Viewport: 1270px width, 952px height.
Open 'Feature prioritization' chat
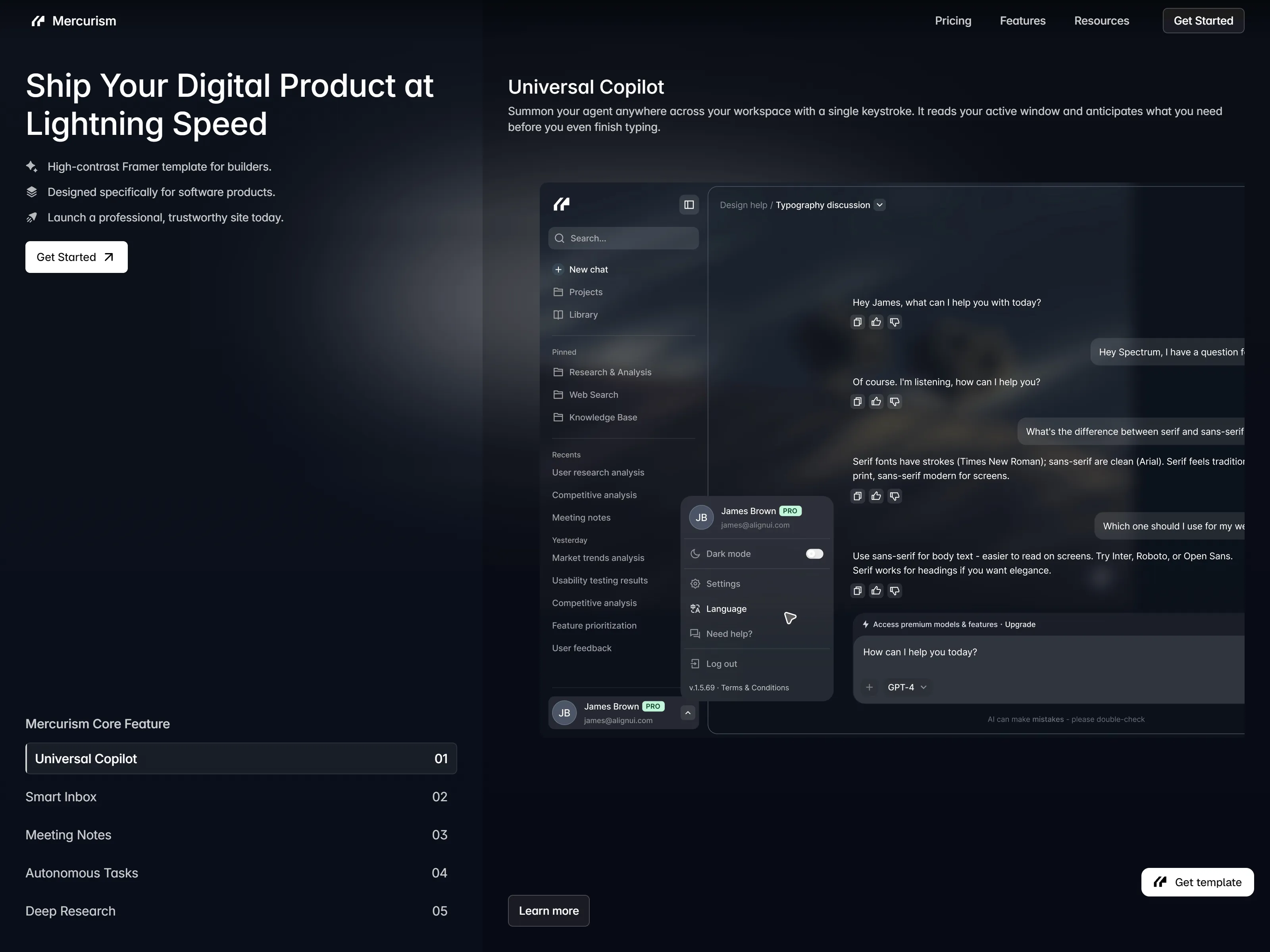[594, 626]
